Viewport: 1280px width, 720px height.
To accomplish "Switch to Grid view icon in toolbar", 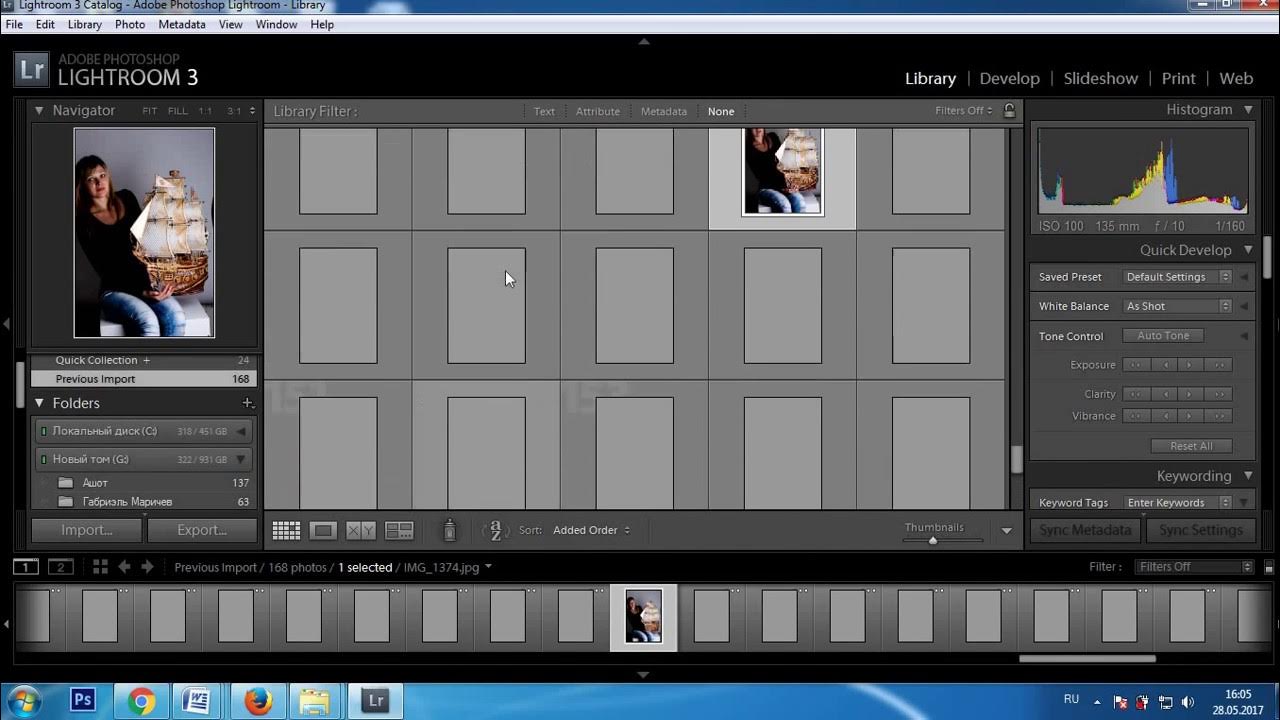I will pos(286,531).
